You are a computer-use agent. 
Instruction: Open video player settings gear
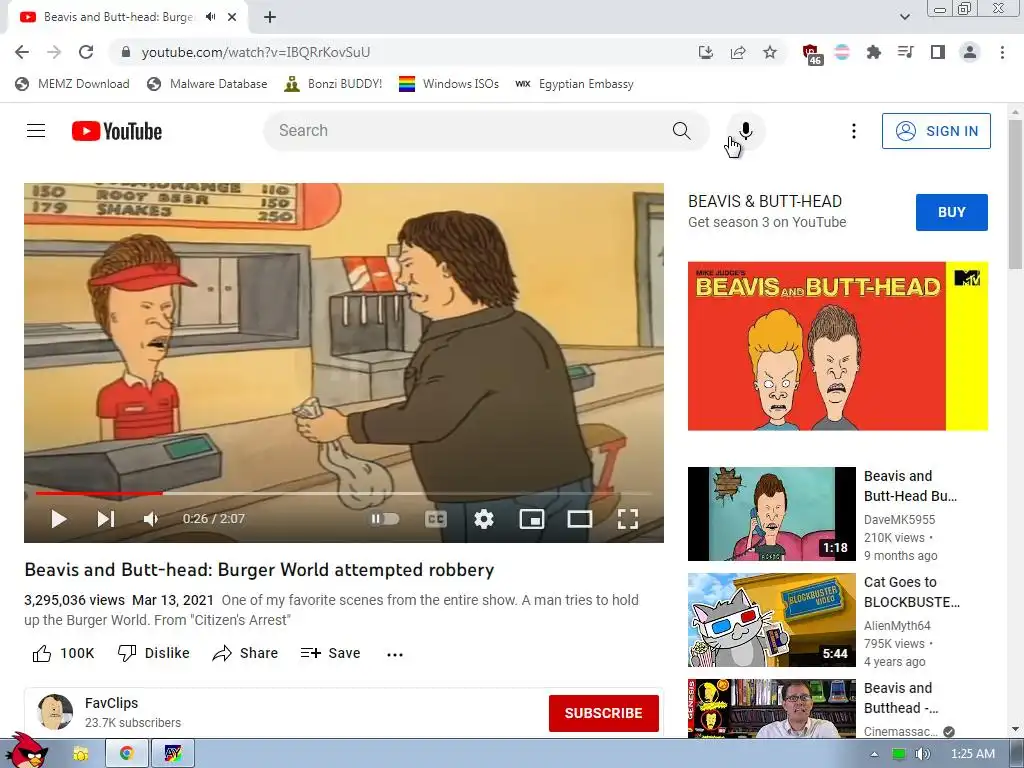click(484, 519)
